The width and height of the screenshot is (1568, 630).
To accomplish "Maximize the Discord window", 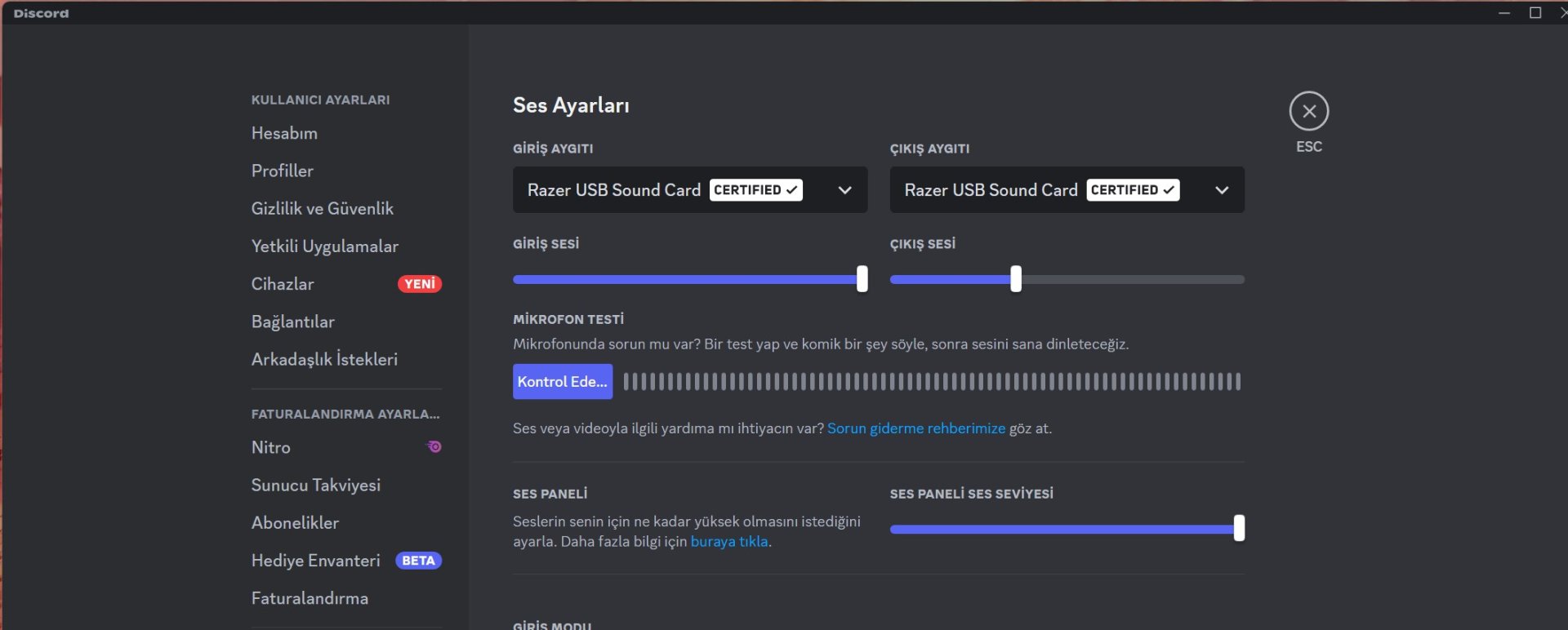I will pos(1535,13).
